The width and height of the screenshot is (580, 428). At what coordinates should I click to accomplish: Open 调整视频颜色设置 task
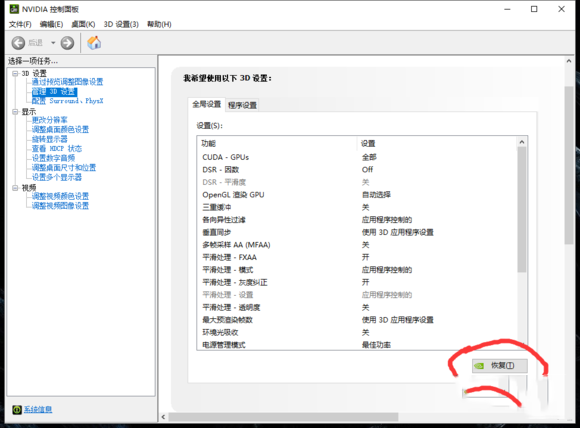point(60,196)
